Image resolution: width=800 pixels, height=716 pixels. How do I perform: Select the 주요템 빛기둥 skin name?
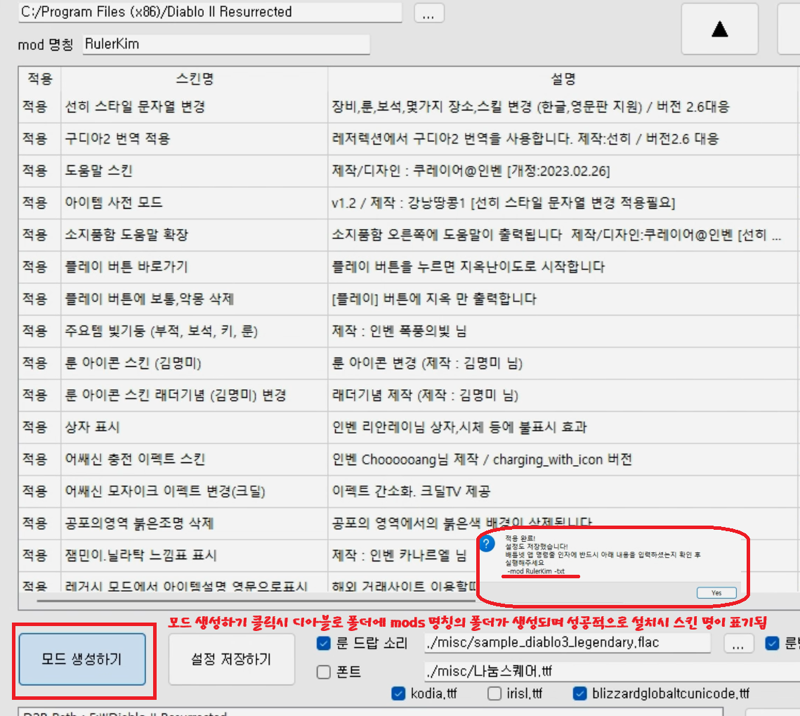pos(161,331)
